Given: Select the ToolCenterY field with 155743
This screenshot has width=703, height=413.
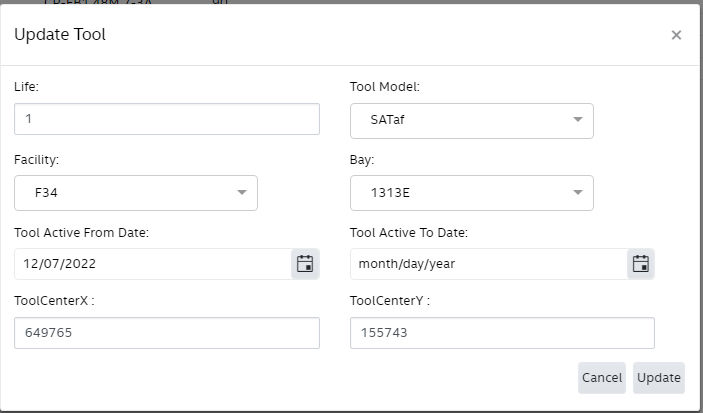Looking at the screenshot, I should (502, 333).
